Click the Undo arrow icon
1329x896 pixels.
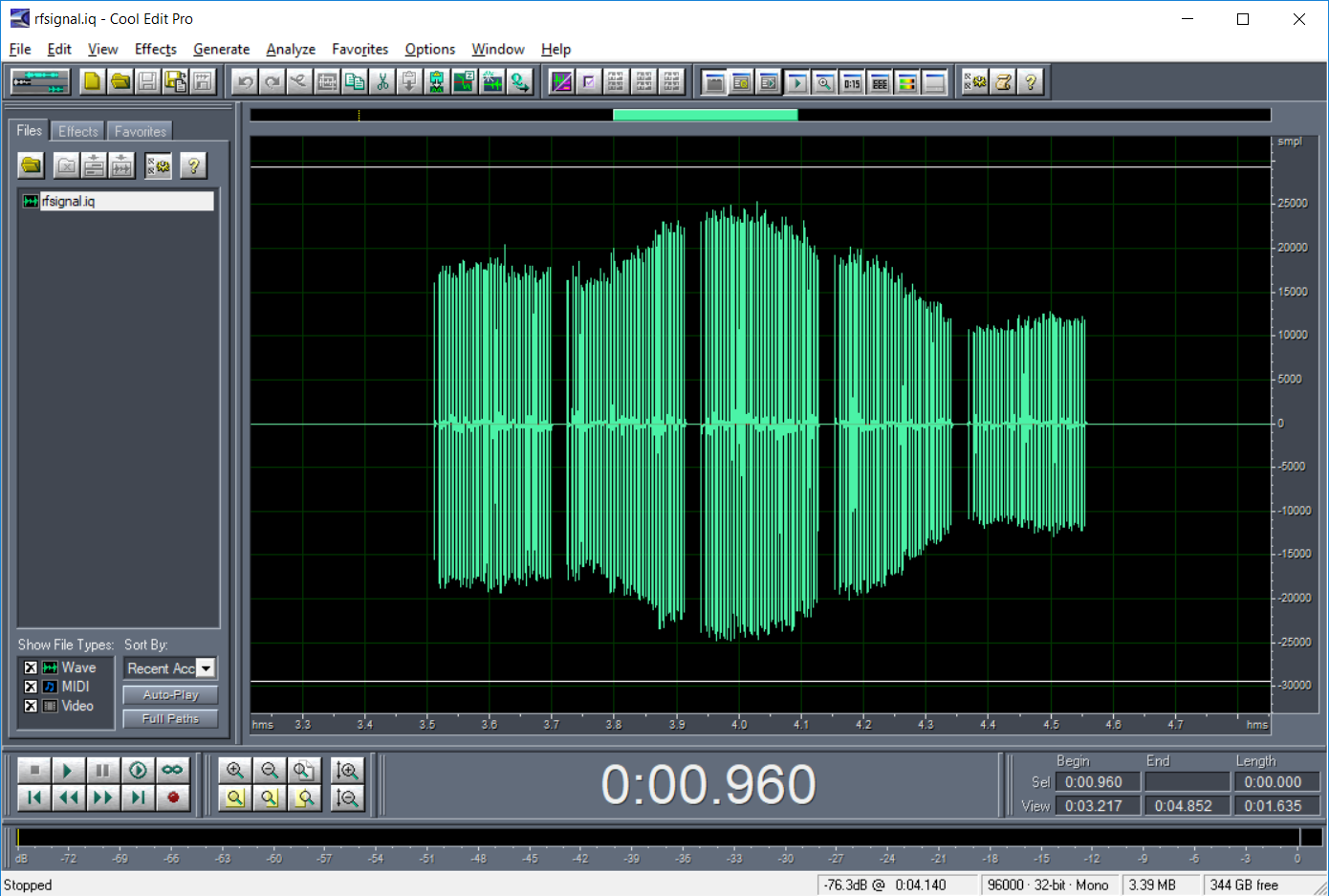point(245,81)
